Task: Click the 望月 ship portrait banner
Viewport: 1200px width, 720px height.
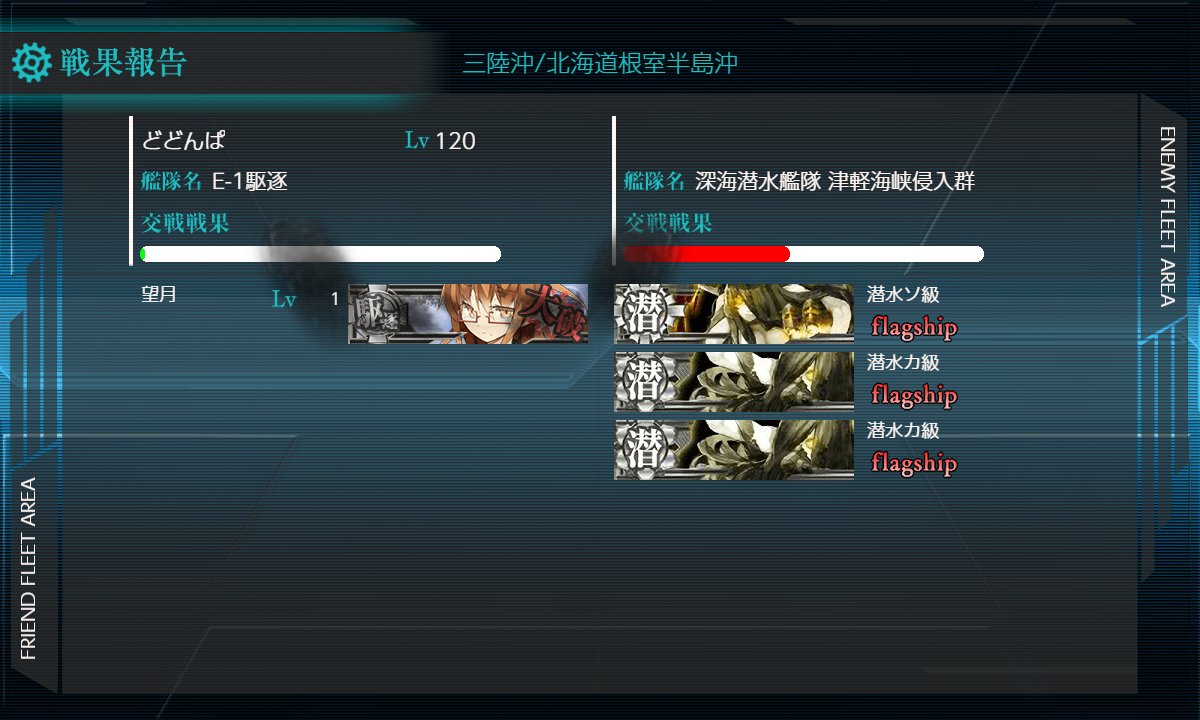Action: tap(468, 314)
